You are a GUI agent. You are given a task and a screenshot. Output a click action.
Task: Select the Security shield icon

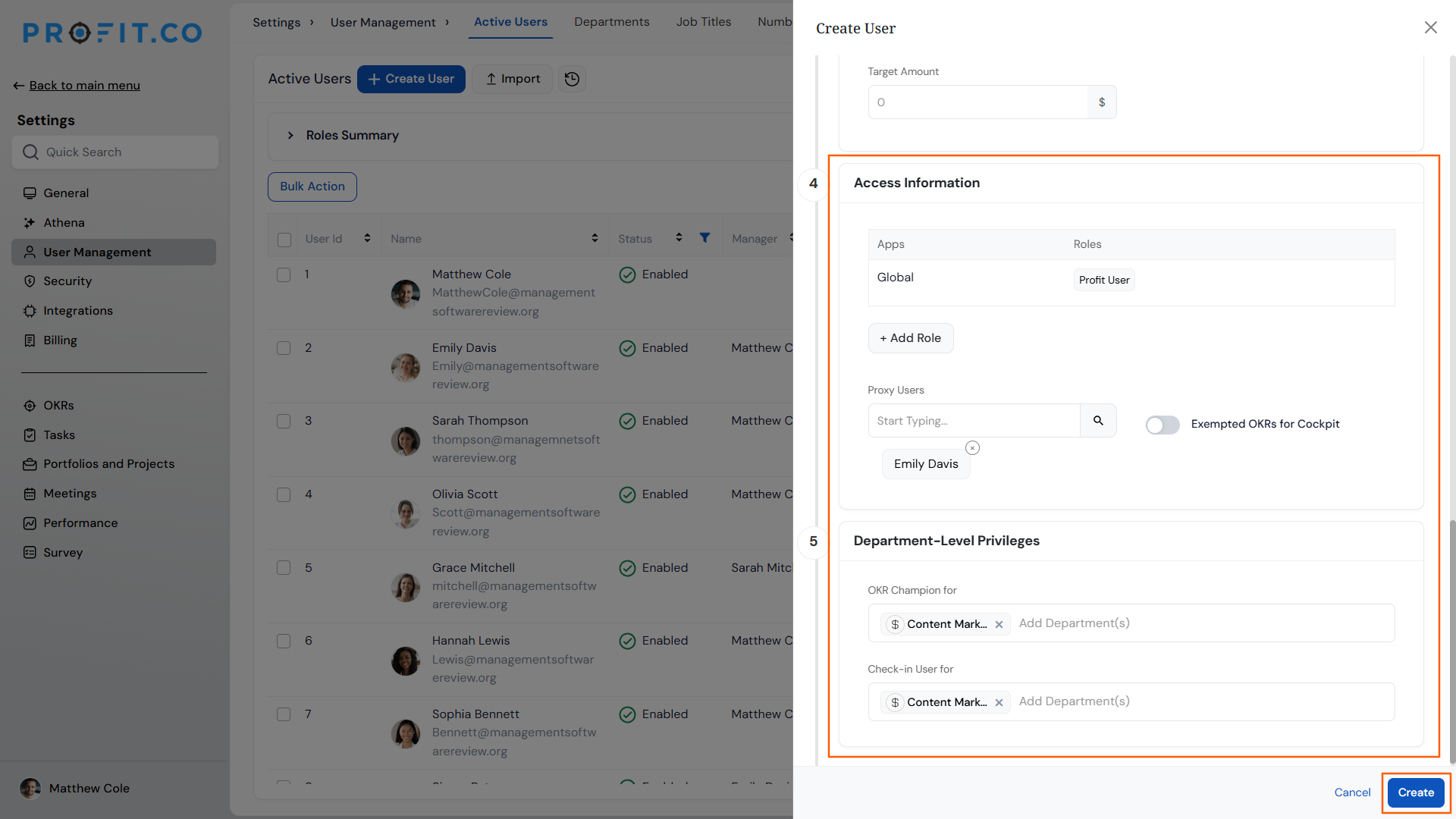[x=30, y=281]
